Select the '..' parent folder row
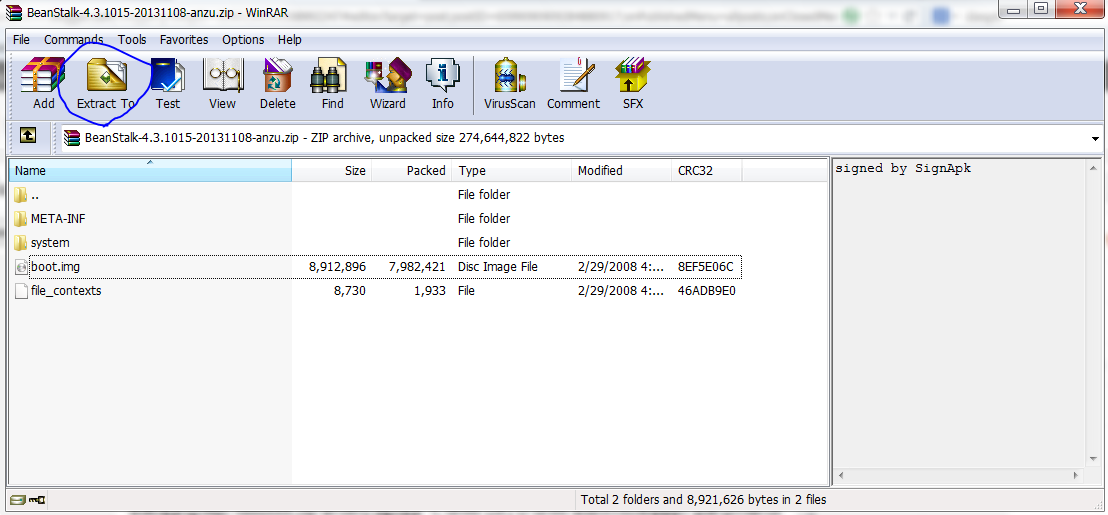The width and height of the screenshot is (1108, 515). tap(375, 194)
